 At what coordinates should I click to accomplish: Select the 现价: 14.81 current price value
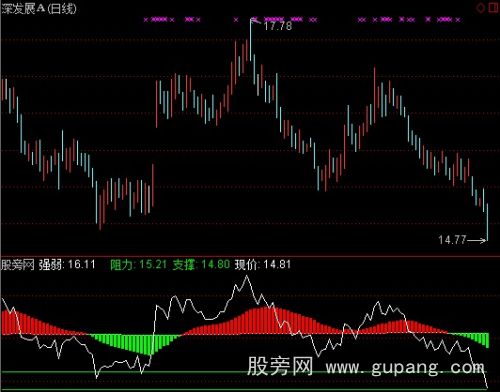click(x=263, y=265)
